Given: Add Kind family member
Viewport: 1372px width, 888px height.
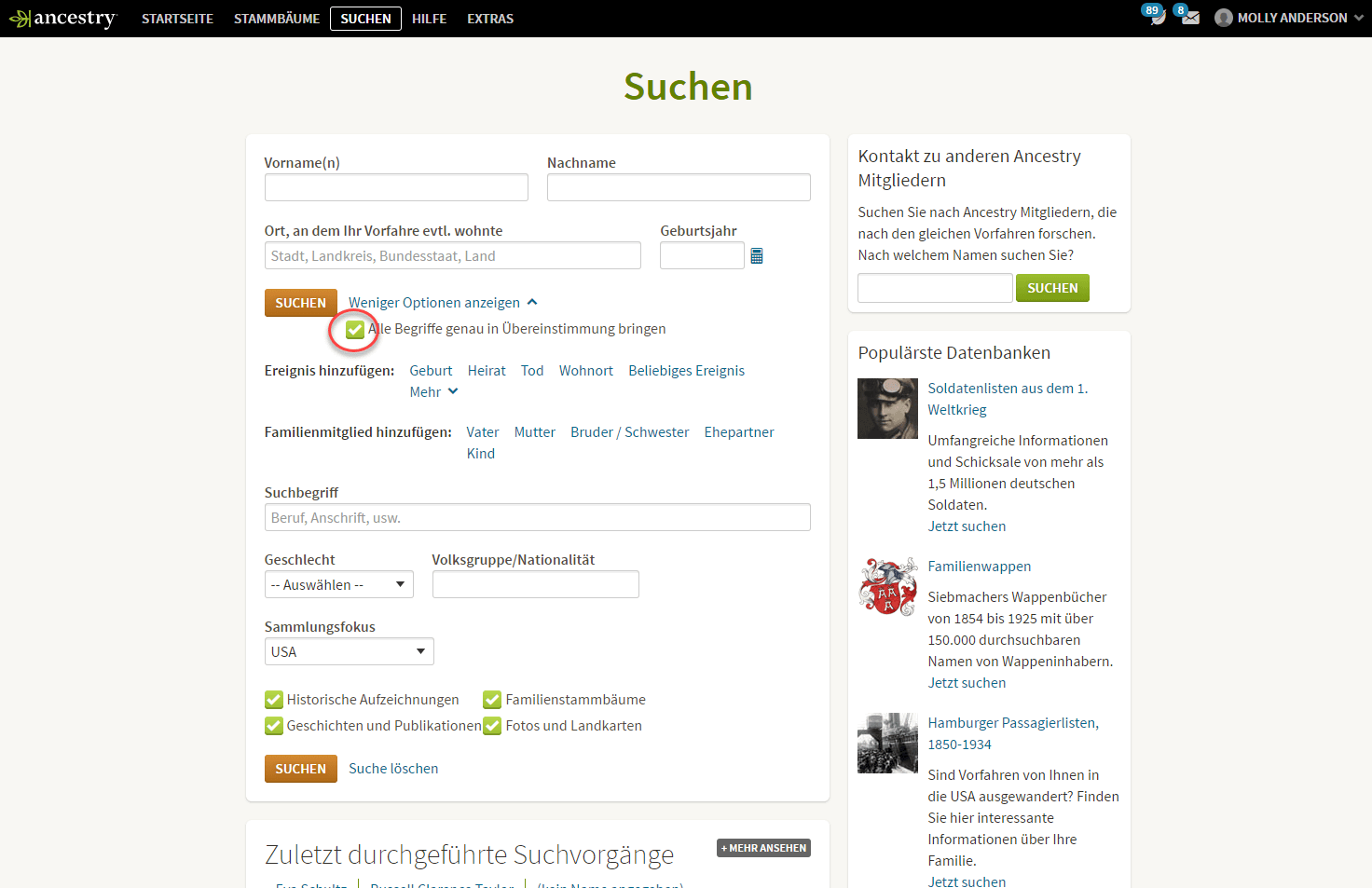Looking at the screenshot, I should [x=481, y=454].
